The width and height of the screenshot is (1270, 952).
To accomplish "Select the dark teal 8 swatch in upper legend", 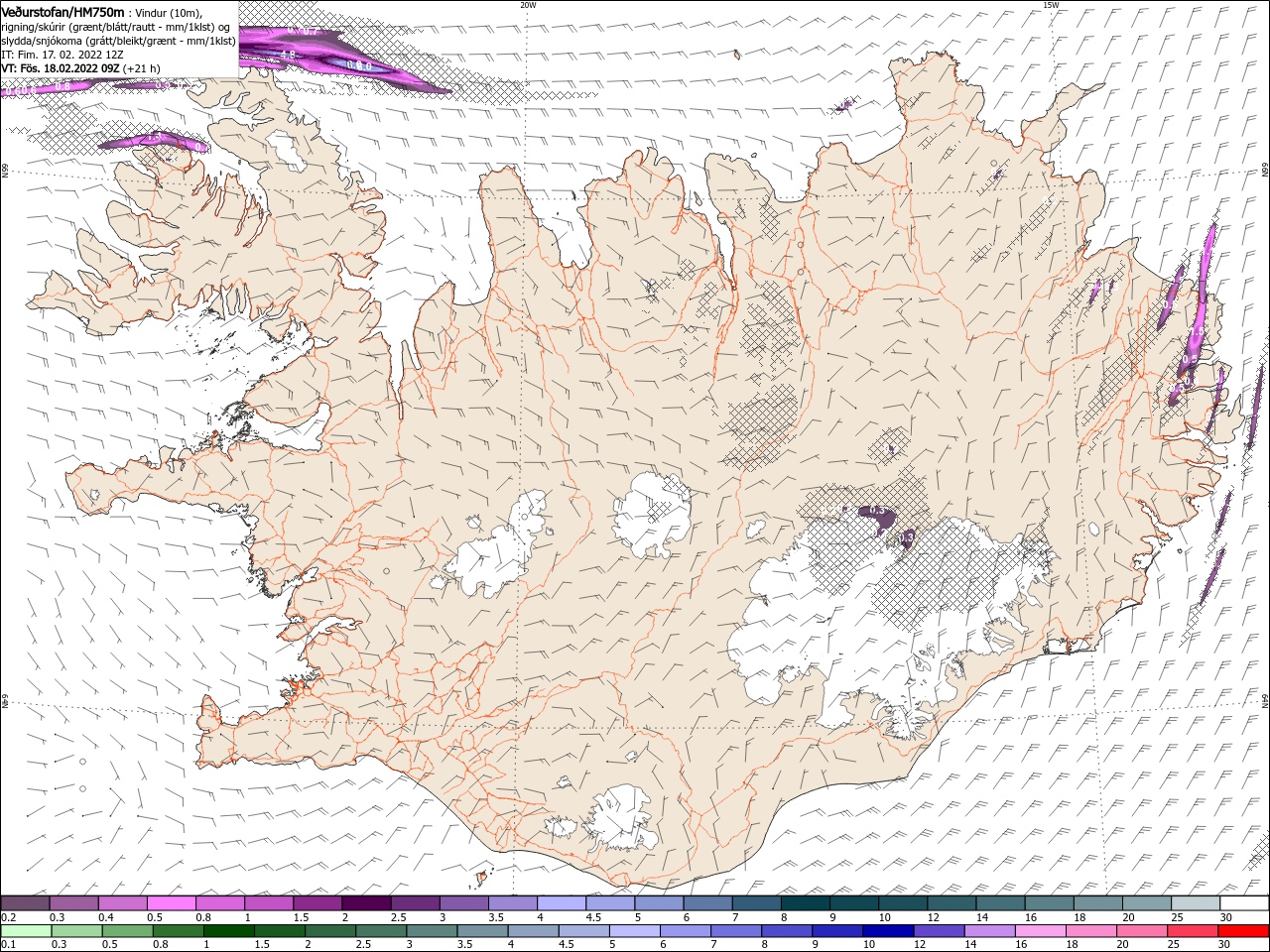I will click(x=805, y=903).
